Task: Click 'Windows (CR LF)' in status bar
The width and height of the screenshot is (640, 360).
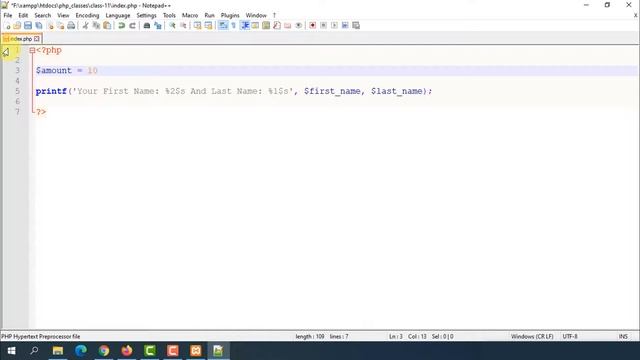Action: pyautogui.click(x=532, y=336)
